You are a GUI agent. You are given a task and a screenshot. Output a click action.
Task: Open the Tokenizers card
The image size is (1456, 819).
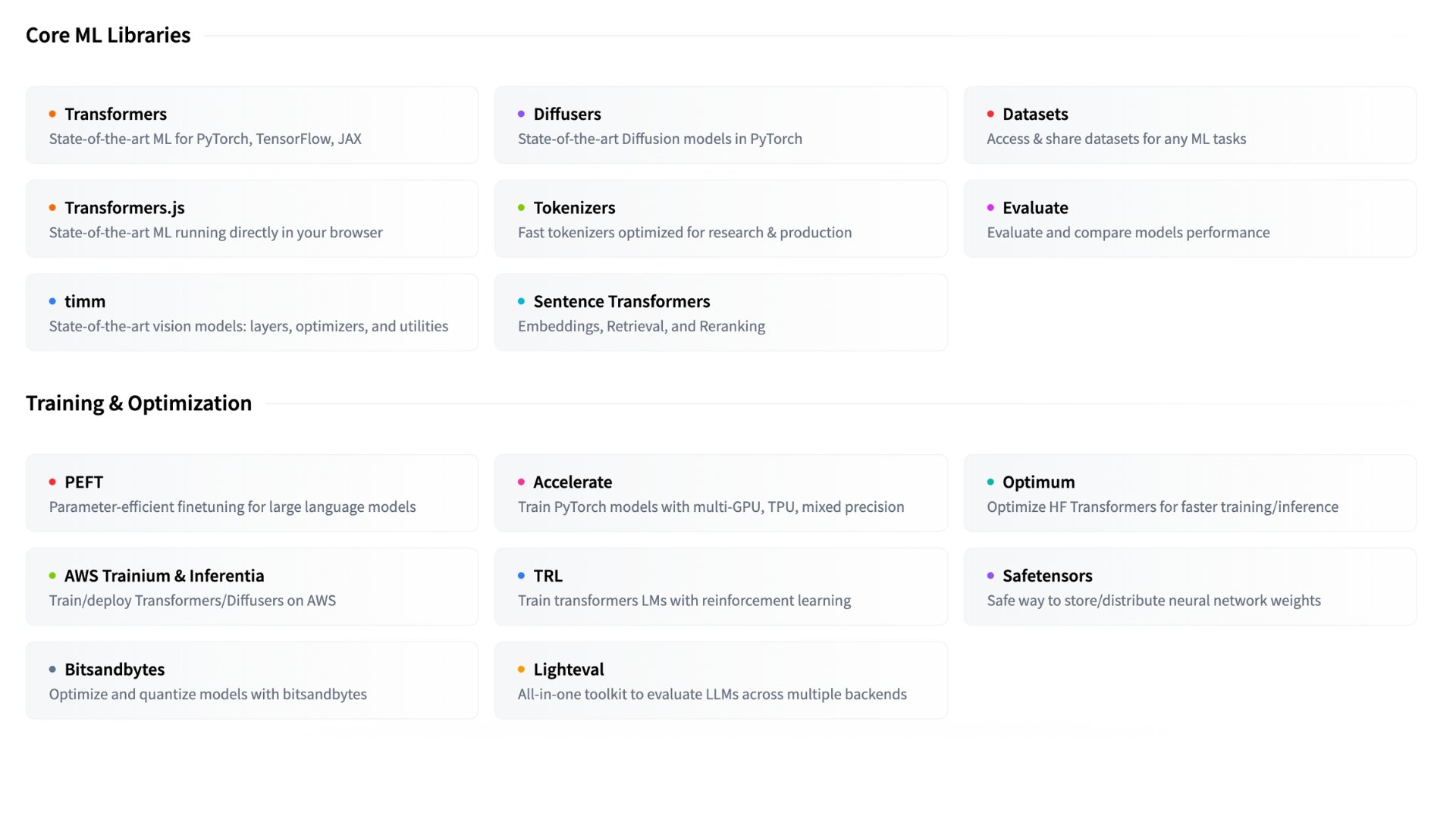coord(720,218)
